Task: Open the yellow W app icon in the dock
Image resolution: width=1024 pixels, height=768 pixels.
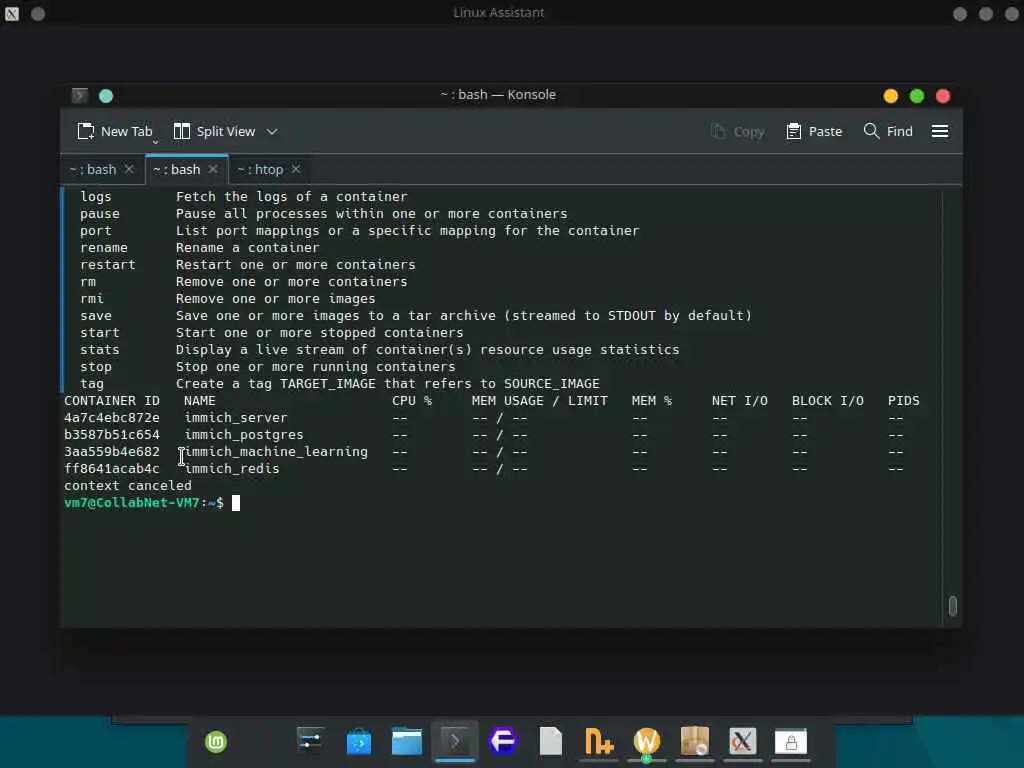Action: point(647,741)
